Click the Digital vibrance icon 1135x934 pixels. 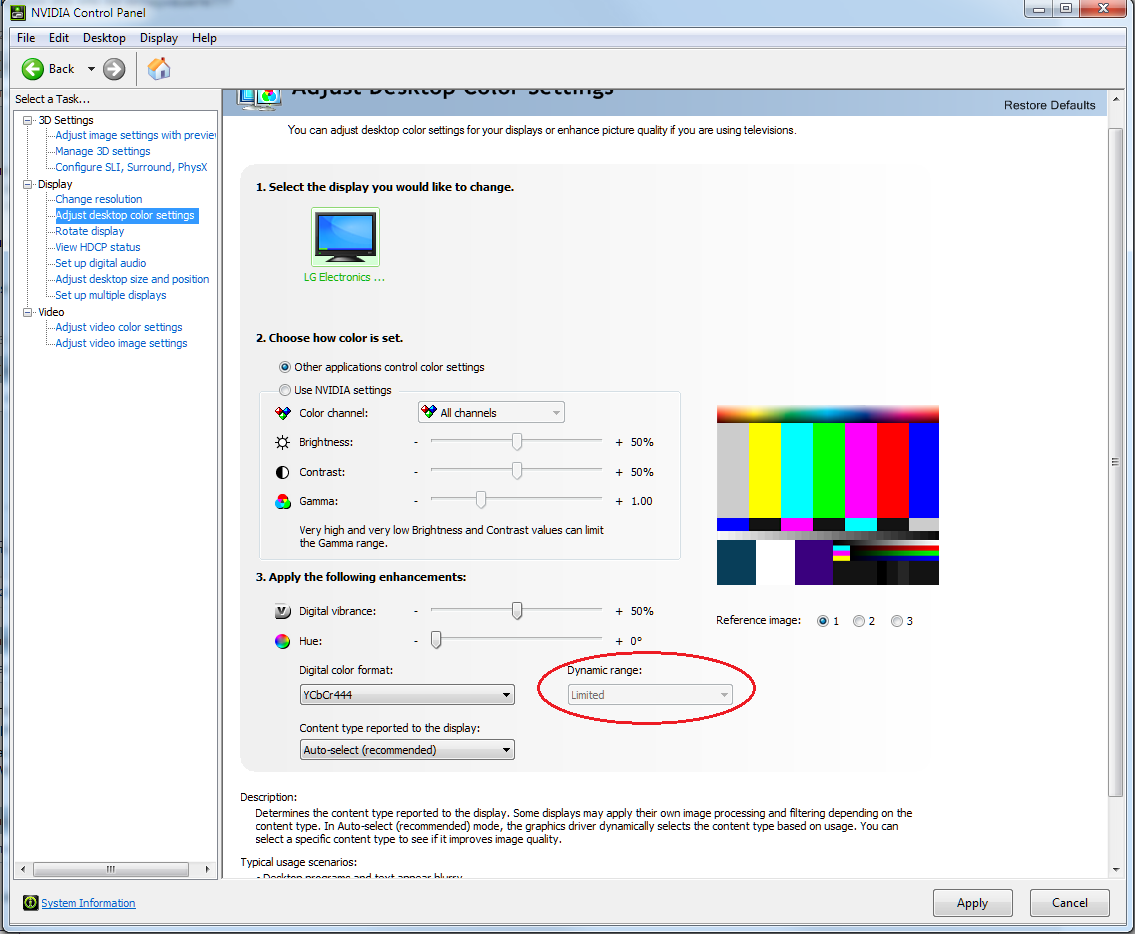click(x=283, y=611)
